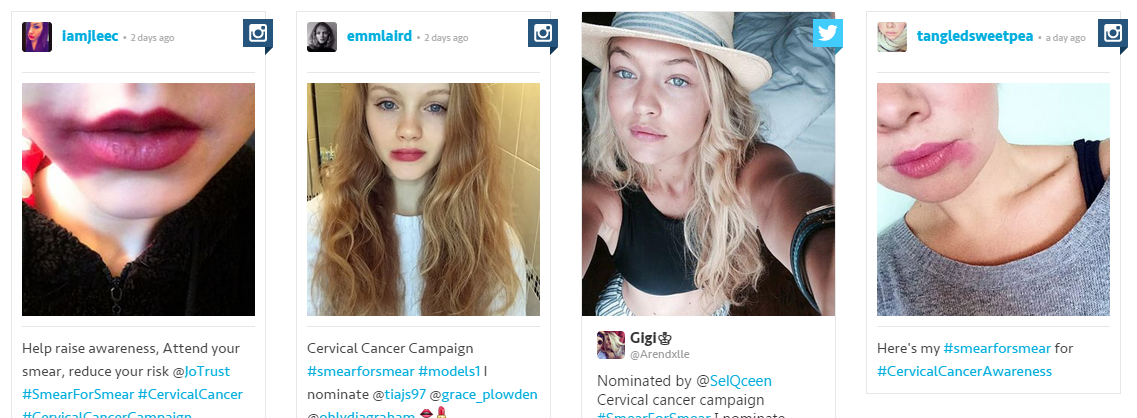1137x418 pixels.
Task: Click the #CervicalCancer hashtag
Action: coord(190,395)
